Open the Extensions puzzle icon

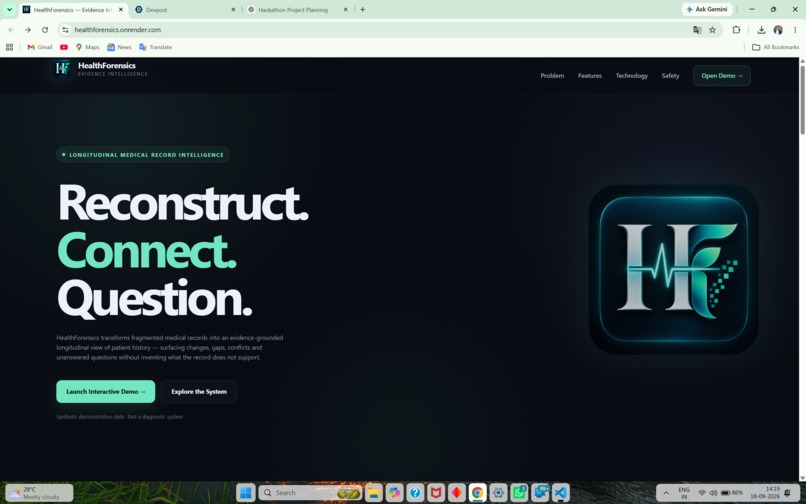pyautogui.click(x=736, y=30)
